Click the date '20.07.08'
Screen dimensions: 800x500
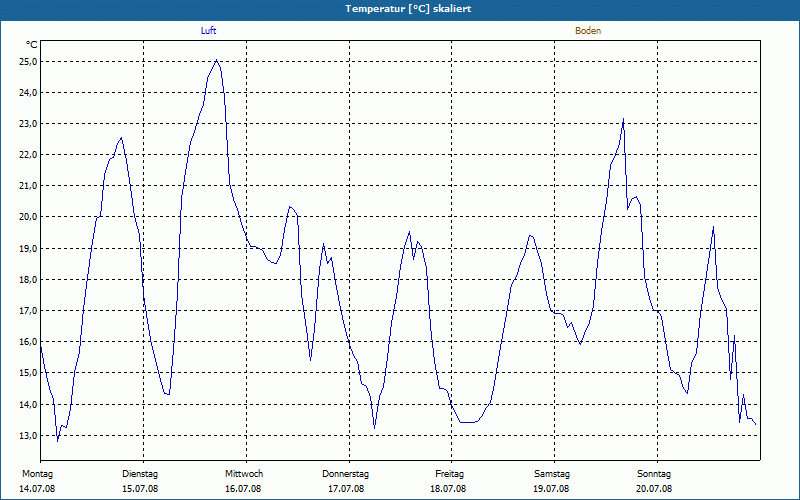click(x=654, y=489)
